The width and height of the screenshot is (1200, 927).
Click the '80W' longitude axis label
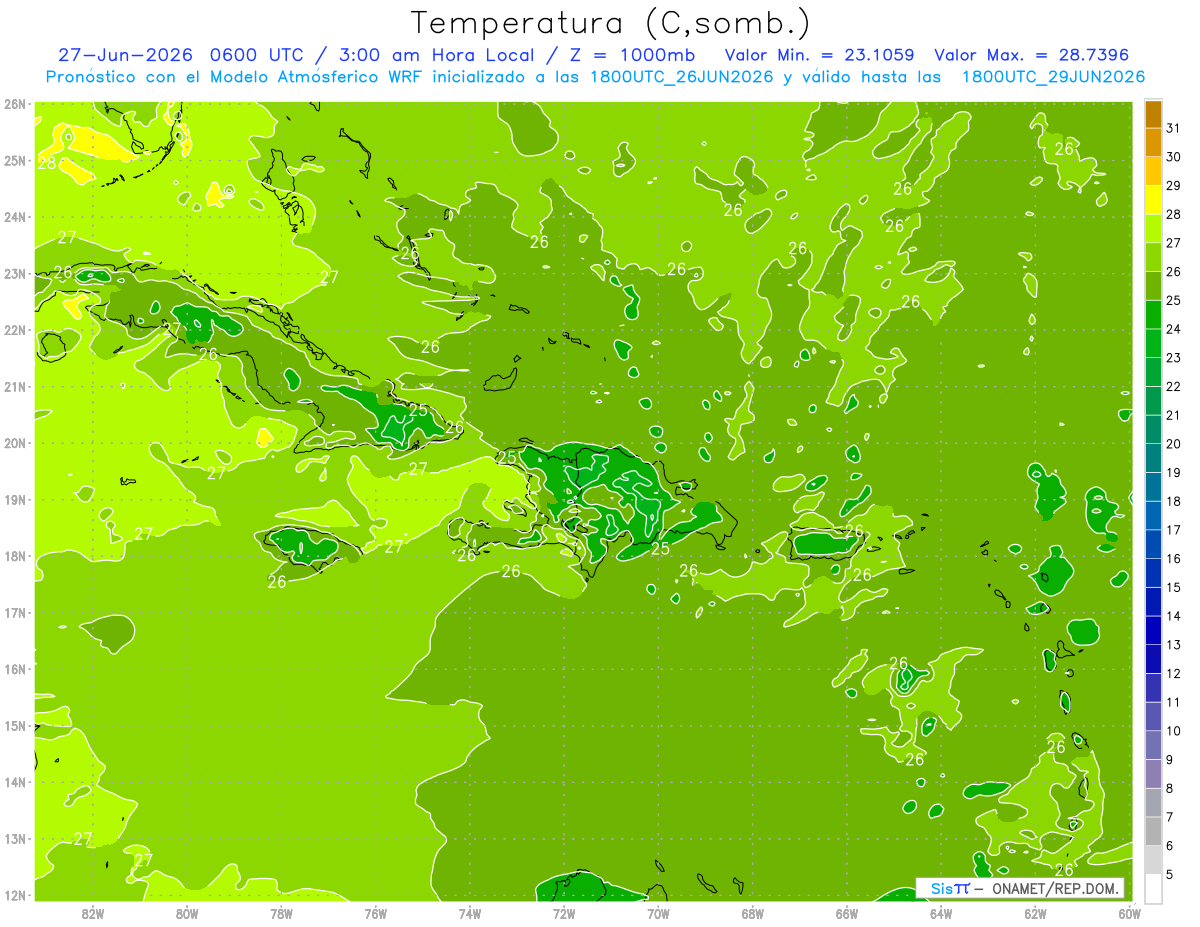coord(187,913)
